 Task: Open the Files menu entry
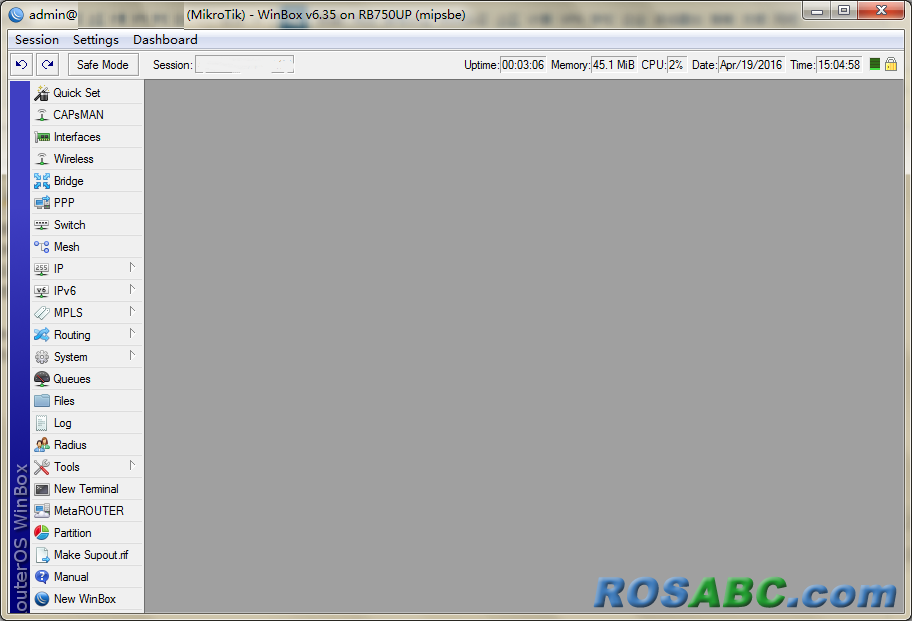click(86, 401)
